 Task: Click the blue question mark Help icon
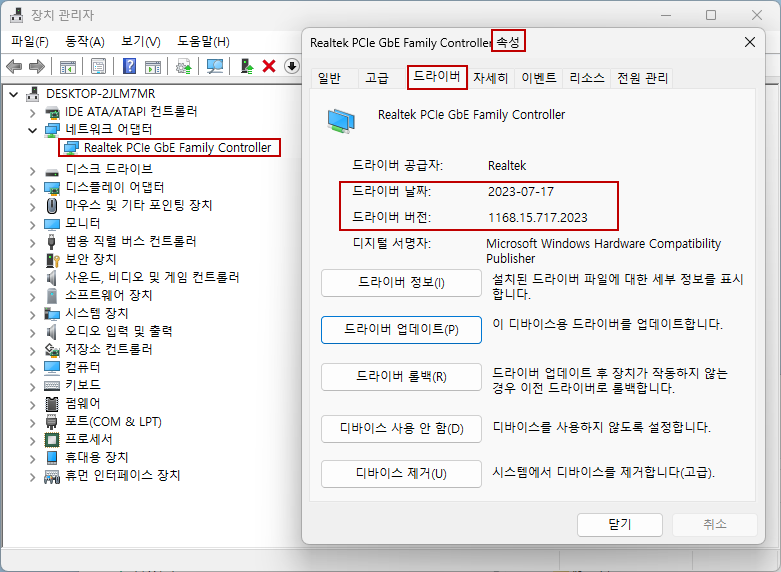pyautogui.click(x=130, y=66)
